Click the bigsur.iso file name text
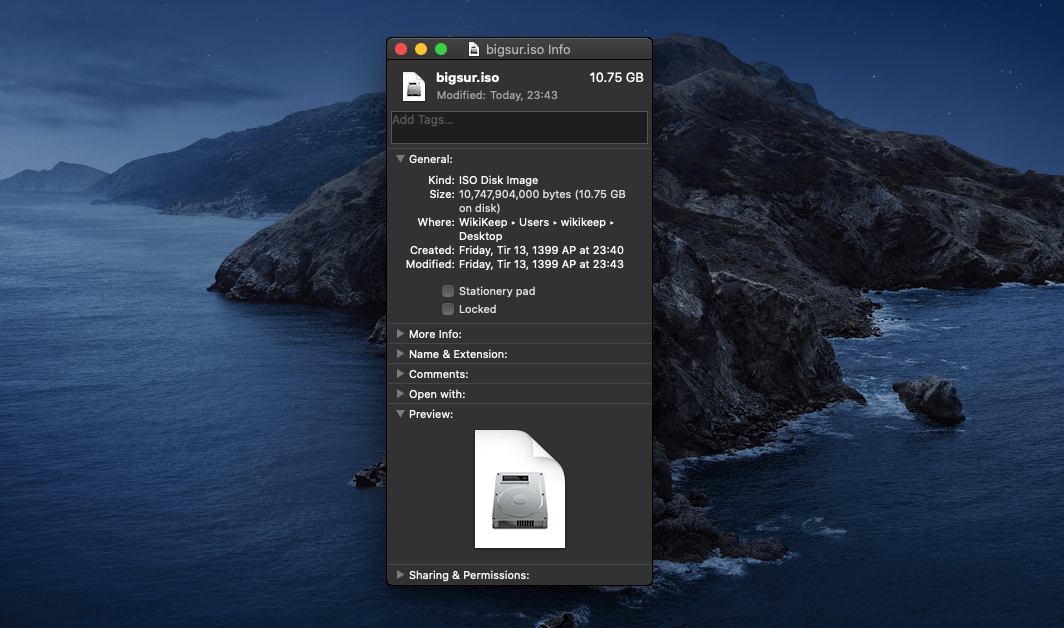 (468, 77)
